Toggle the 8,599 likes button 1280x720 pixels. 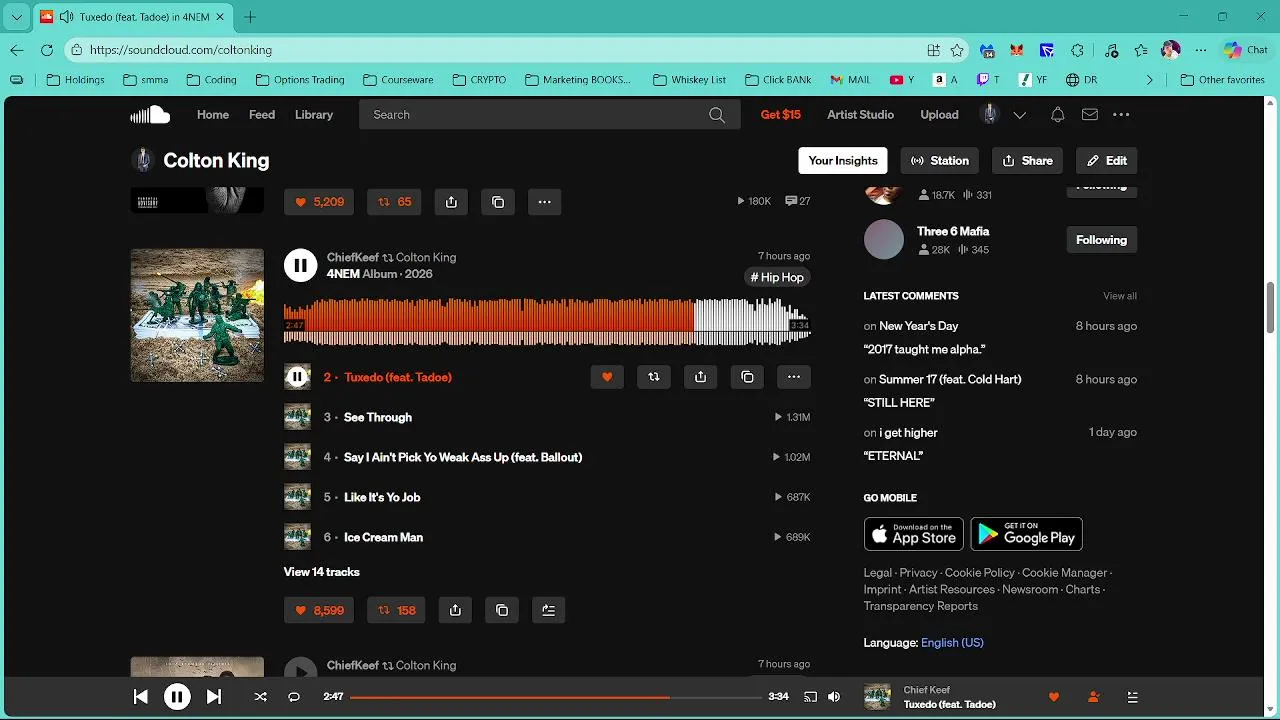(x=319, y=610)
